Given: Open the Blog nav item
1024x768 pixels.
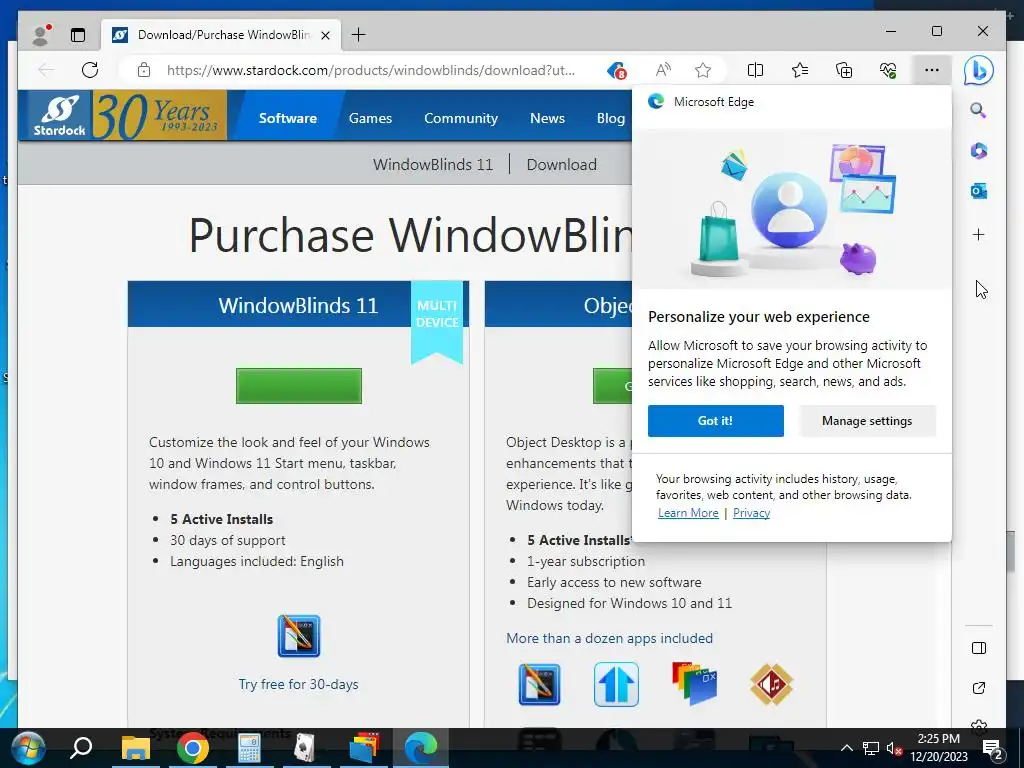Looking at the screenshot, I should [x=611, y=118].
